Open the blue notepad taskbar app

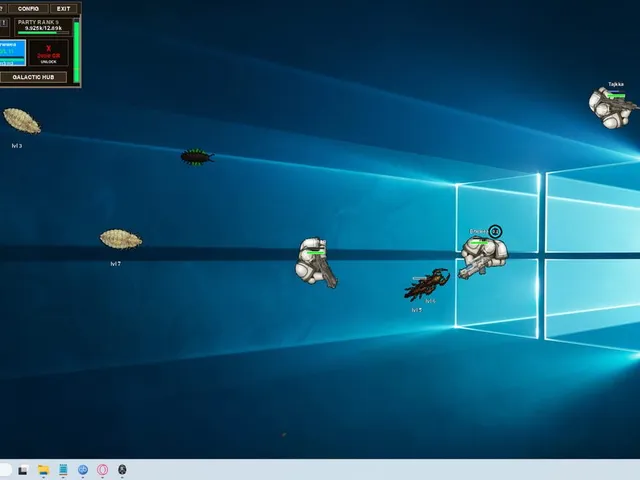pyautogui.click(x=63, y=469)
